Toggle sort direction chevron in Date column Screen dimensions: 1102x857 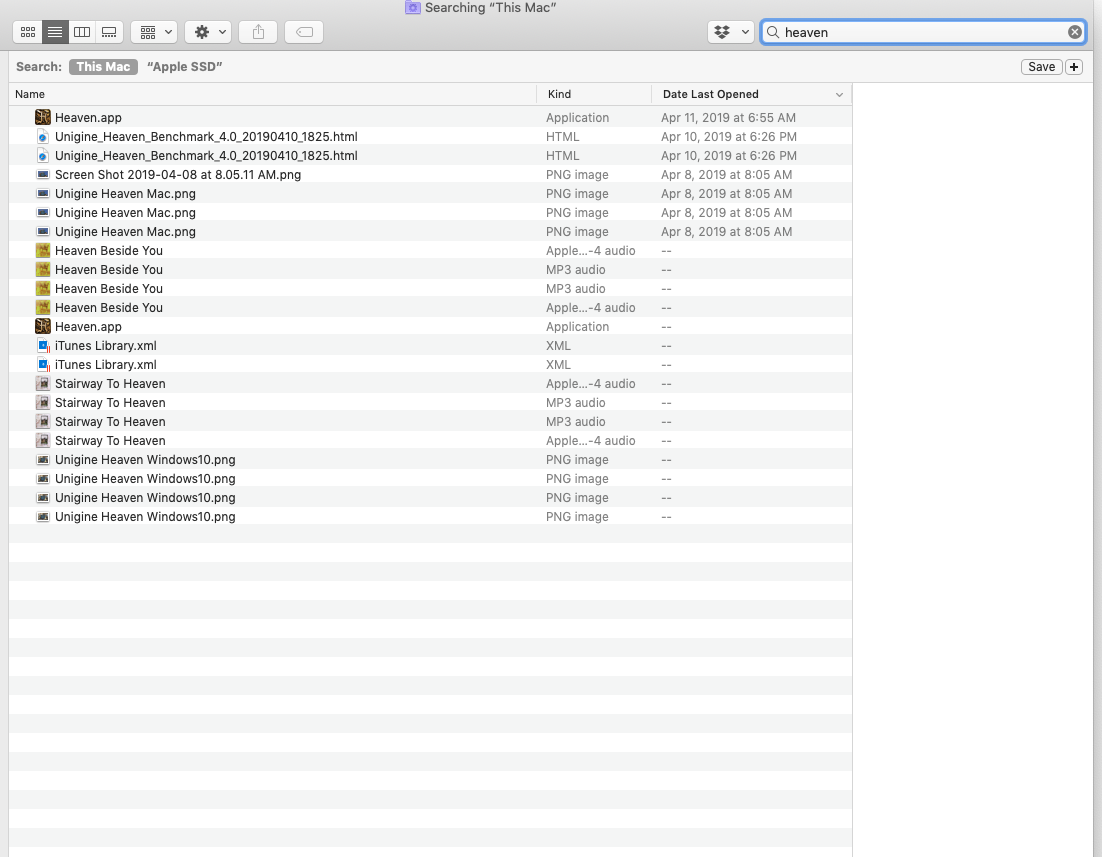tap(838, 95)
